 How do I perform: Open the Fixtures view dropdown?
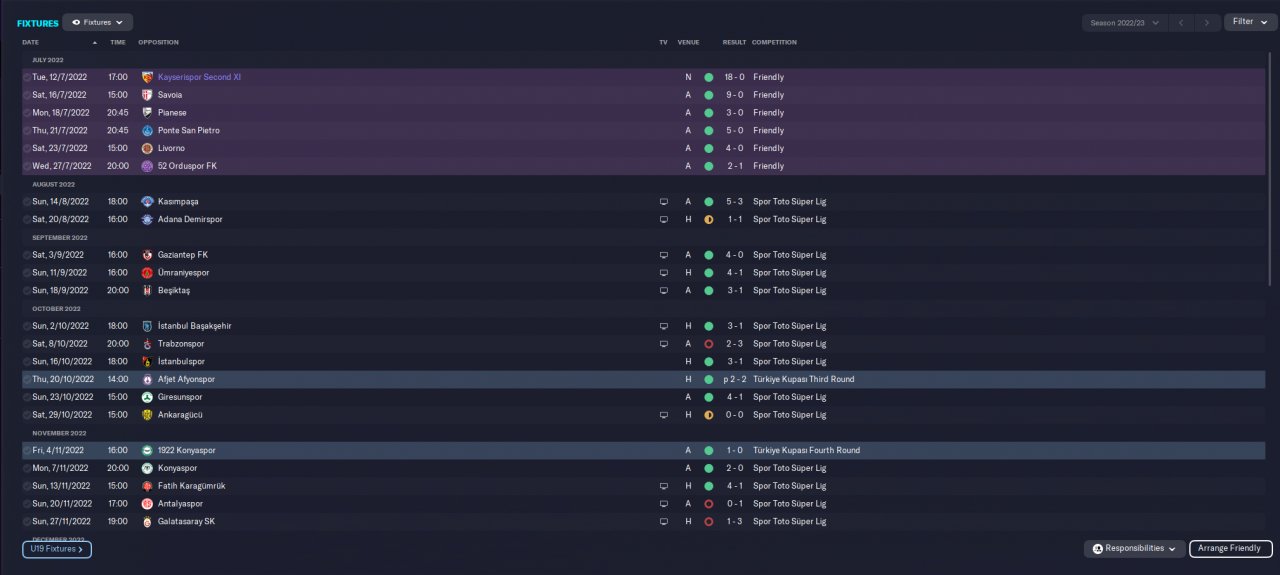[98, 22]
